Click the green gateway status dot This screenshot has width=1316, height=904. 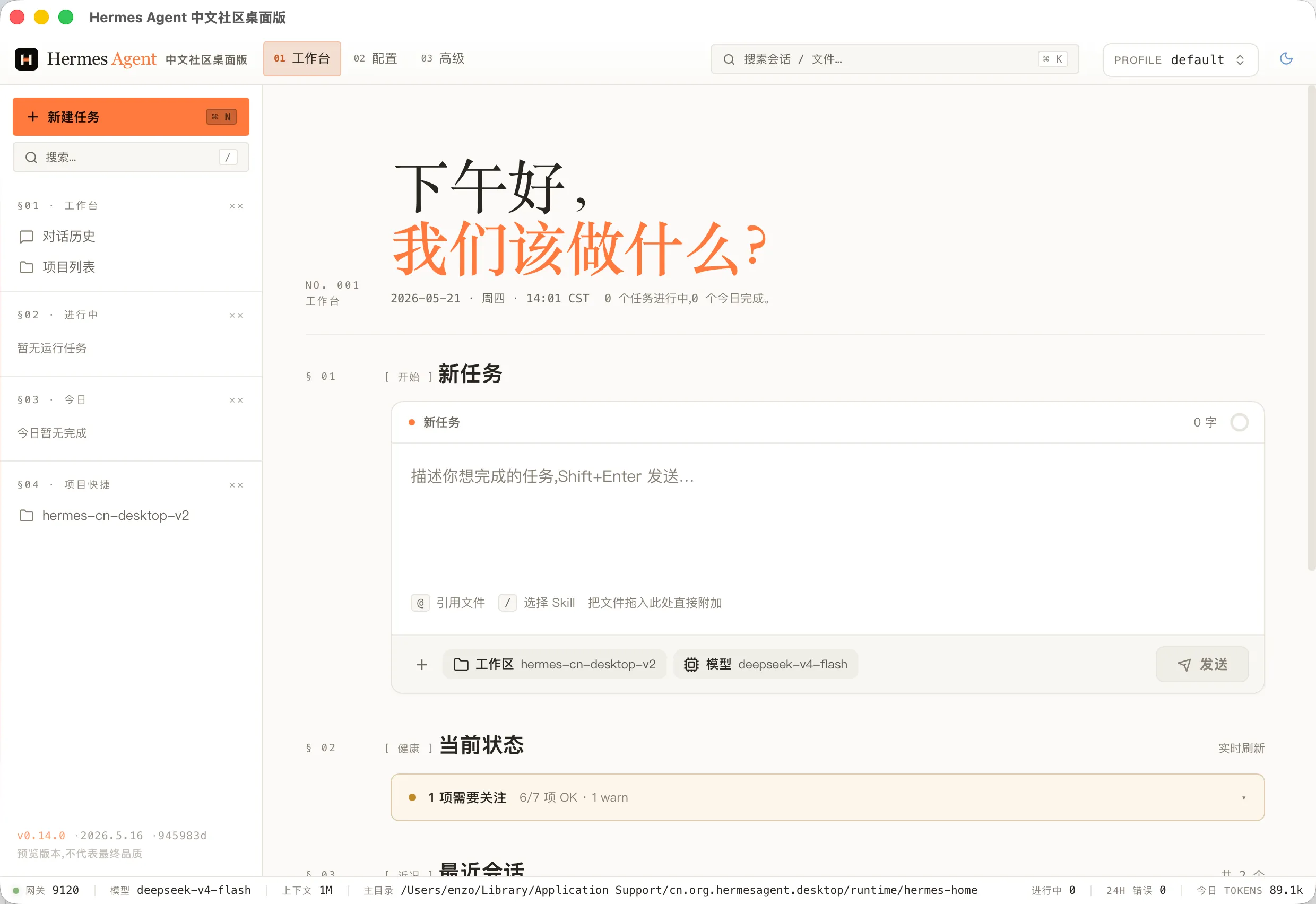16,890
